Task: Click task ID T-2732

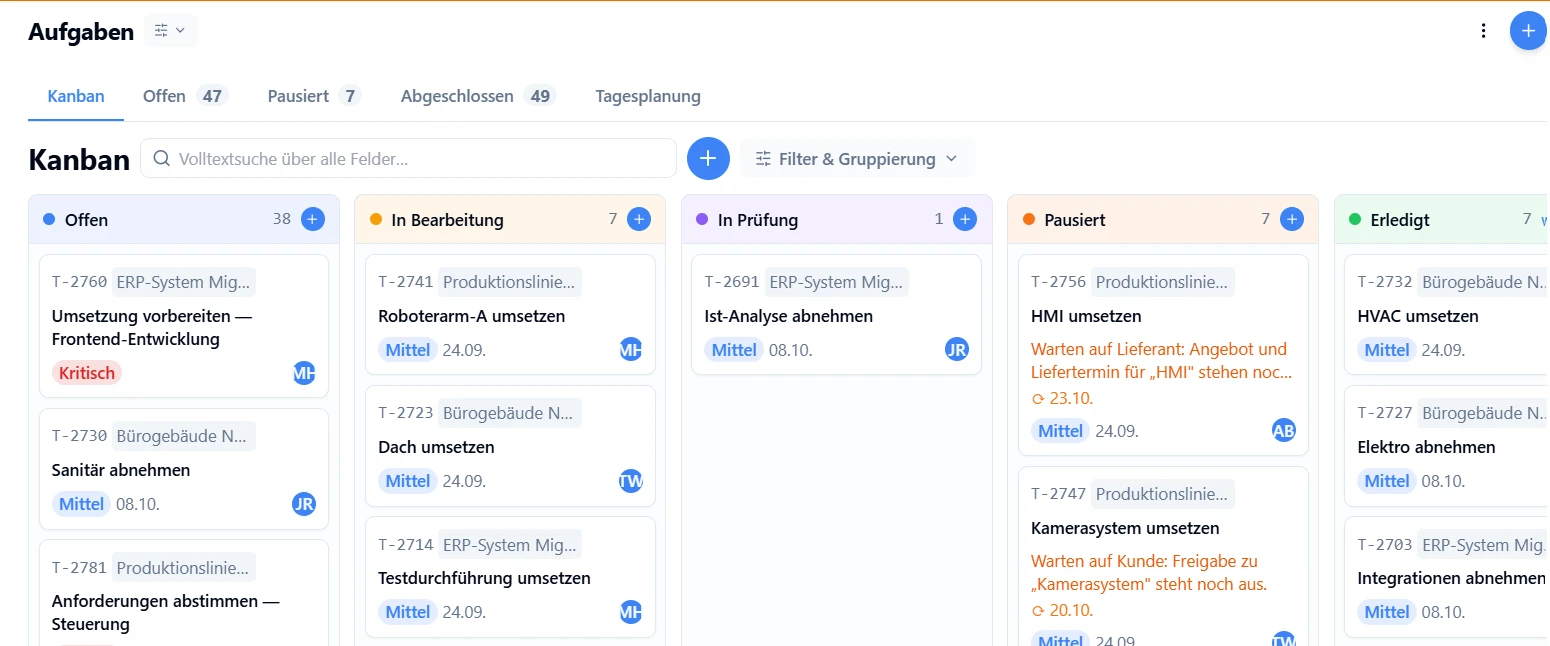Action: tap(1385, 282)
